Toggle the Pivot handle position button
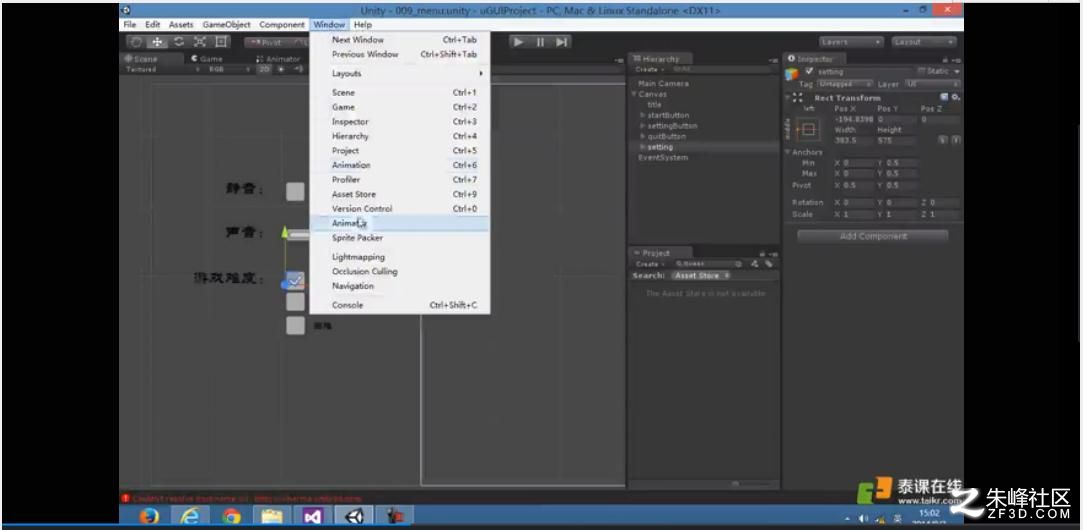Image resolution: width=1083 pixels, height=530 pixels. coord(270,43)
